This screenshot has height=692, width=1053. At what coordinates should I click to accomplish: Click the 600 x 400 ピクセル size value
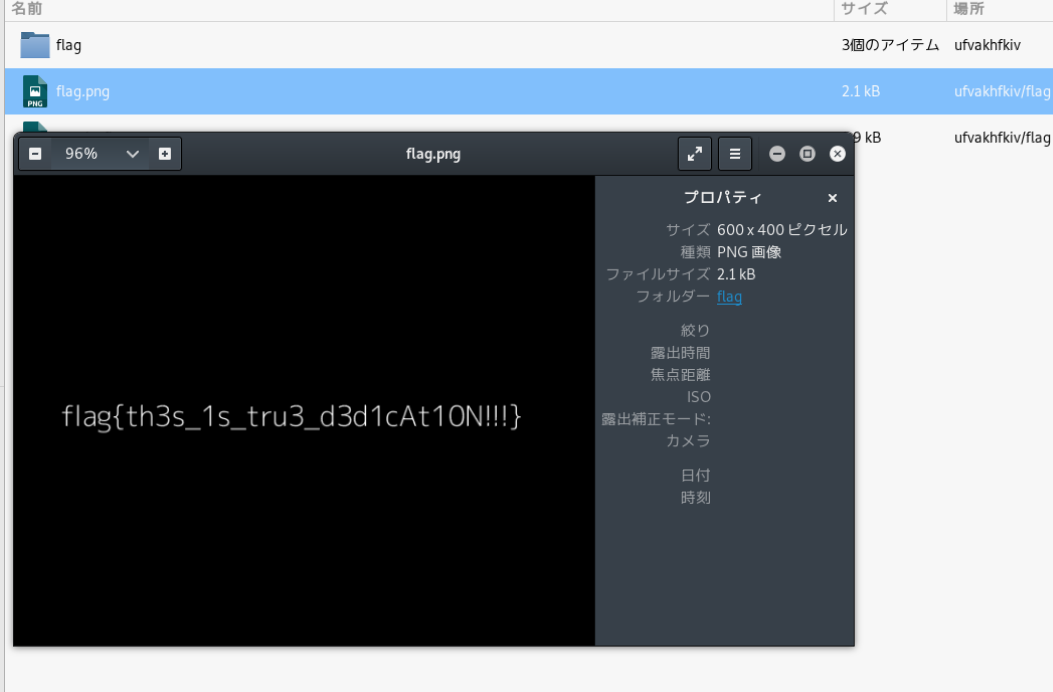click(x=782, y=230)
